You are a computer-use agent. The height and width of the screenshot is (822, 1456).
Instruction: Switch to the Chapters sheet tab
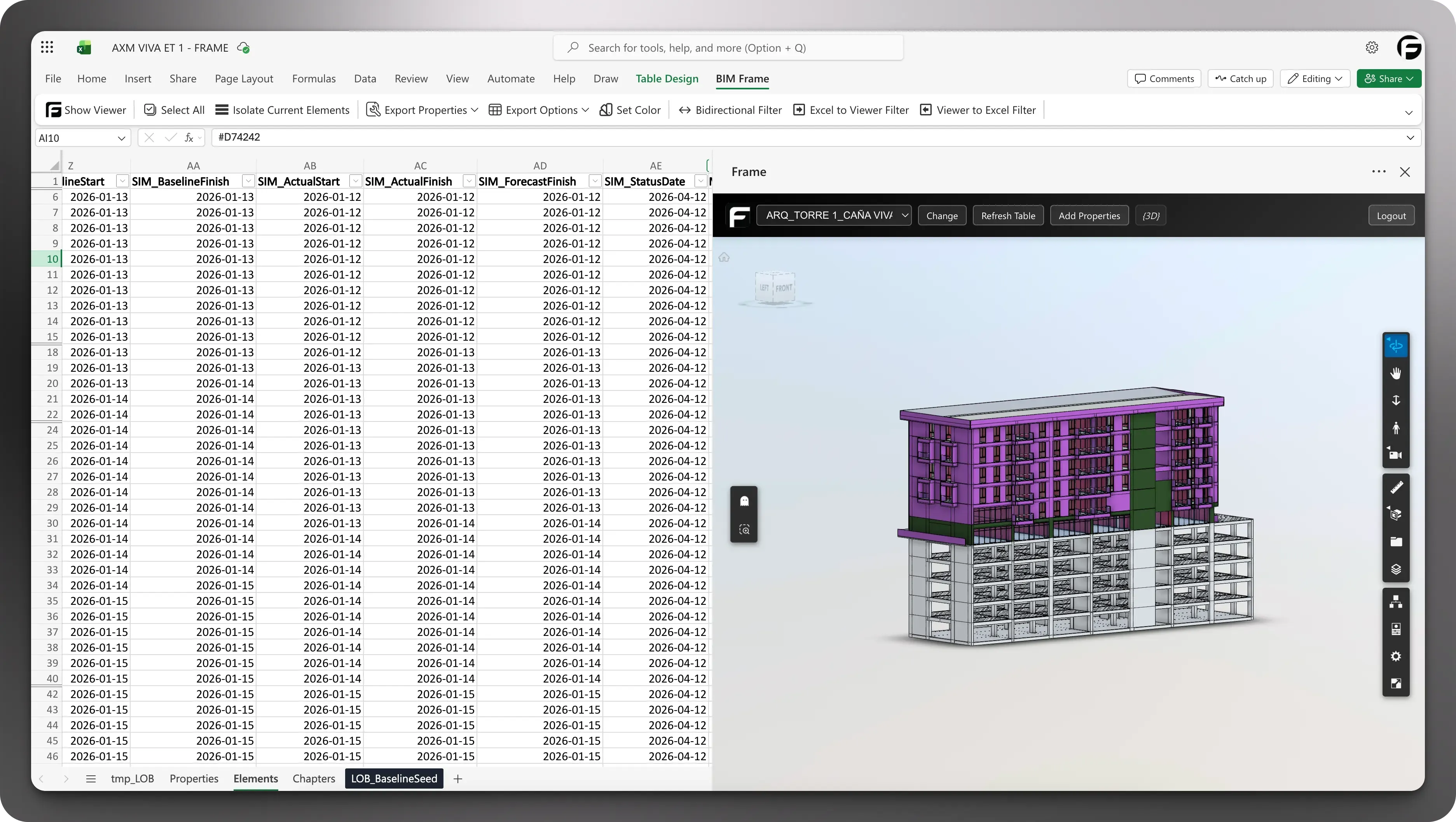314,778
